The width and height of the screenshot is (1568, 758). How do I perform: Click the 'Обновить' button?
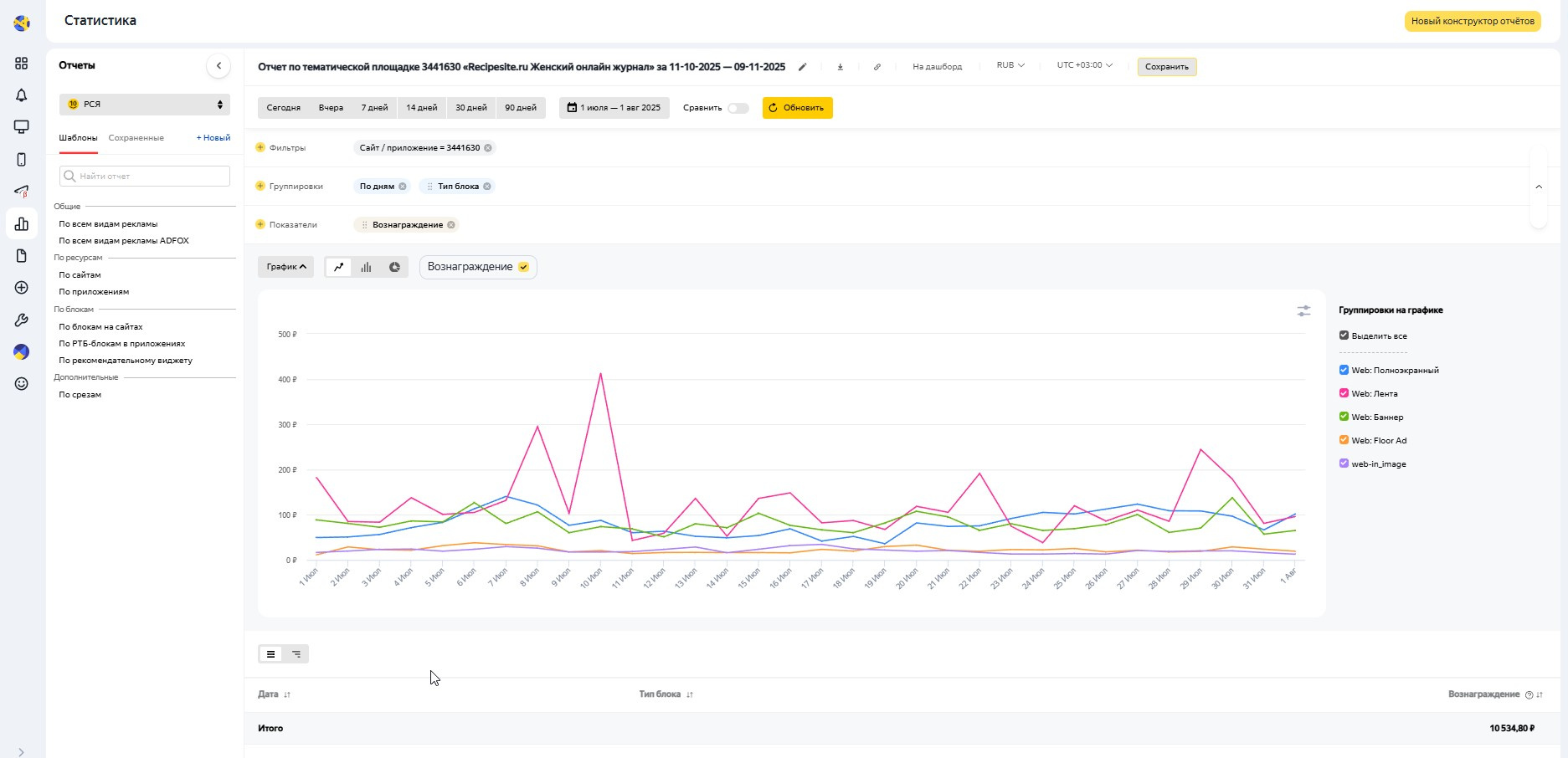(797, 108)
